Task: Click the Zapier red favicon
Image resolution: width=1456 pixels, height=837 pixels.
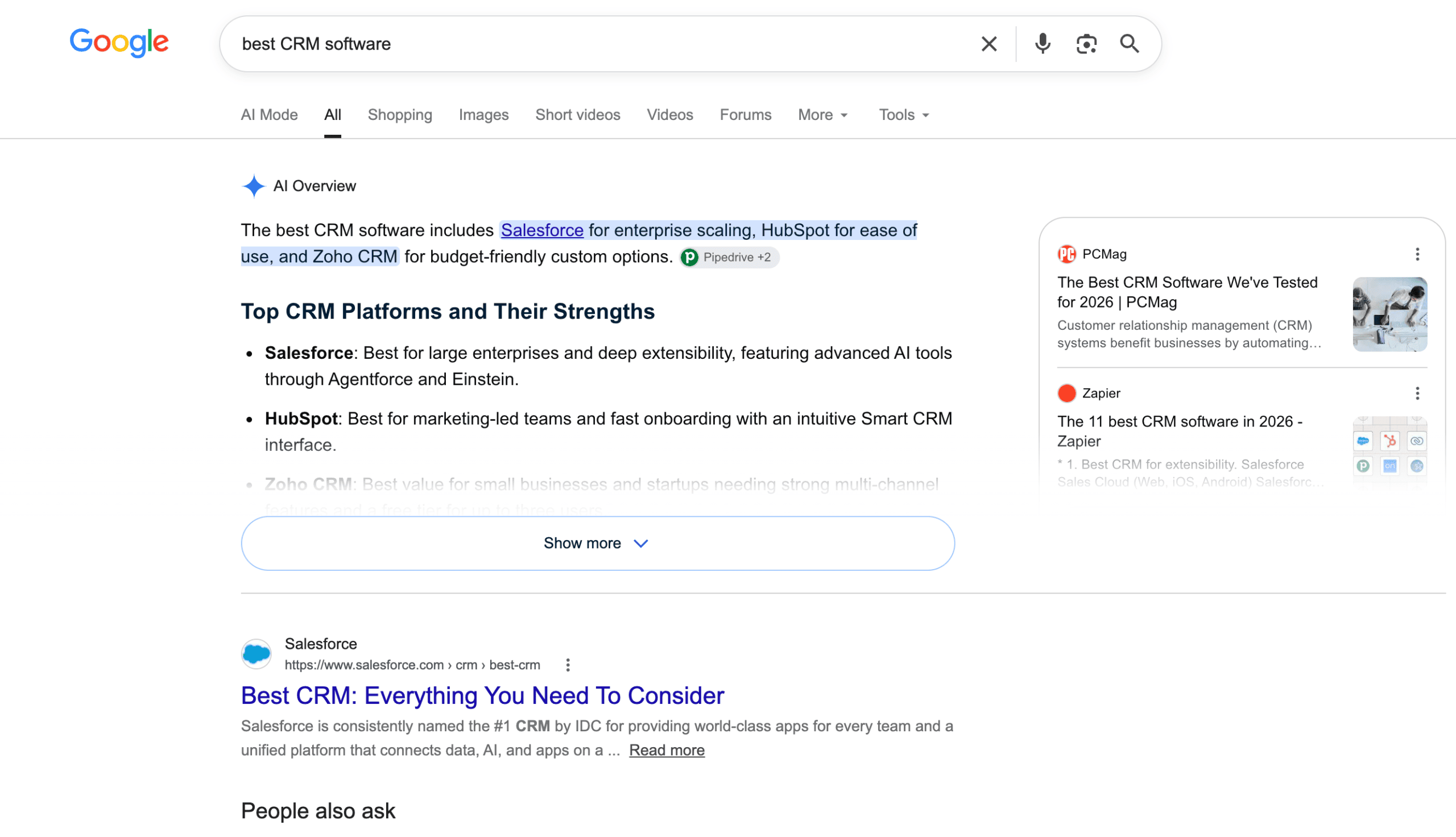Action: click(x=1066, y=393)
